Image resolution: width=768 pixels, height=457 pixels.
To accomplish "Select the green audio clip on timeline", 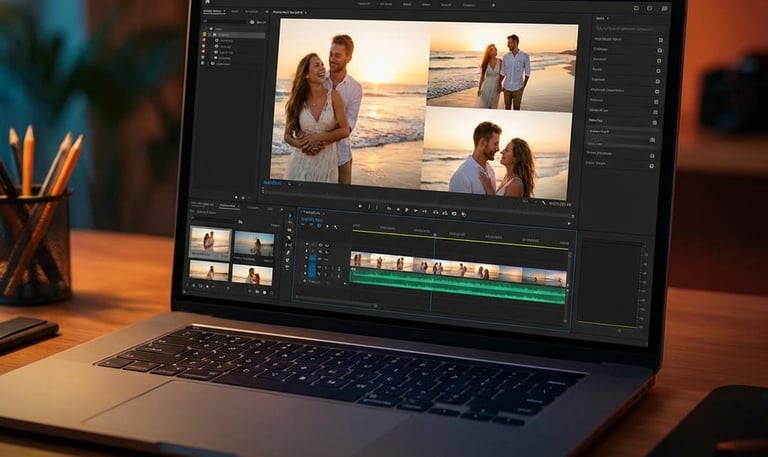I will (x=458, y=288).
